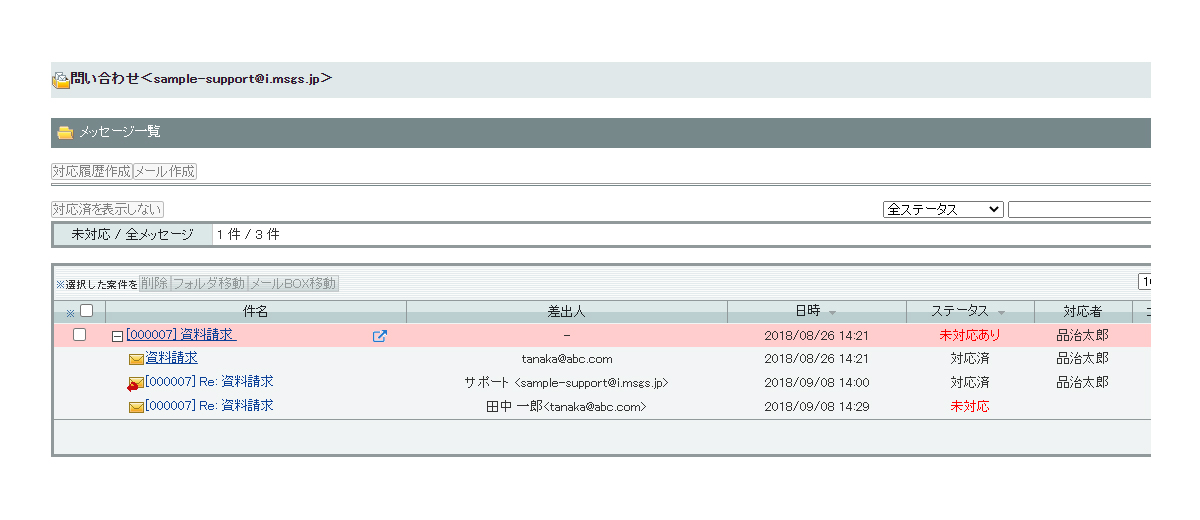The height and width of the screenshot is (520, 1200).
Task: Click envelope icon of 田中 一郎 reply
Action: (135, 407)
